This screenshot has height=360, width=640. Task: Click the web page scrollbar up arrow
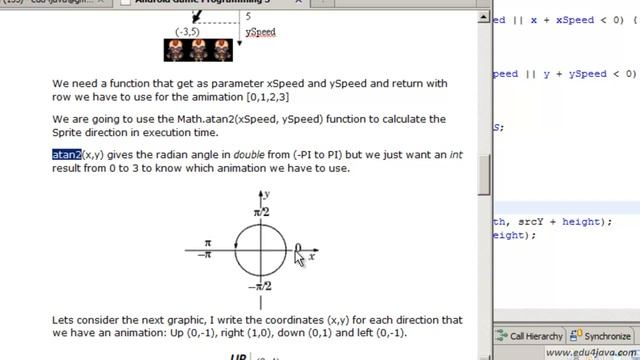pyautogui.click(x=484, y=17)
